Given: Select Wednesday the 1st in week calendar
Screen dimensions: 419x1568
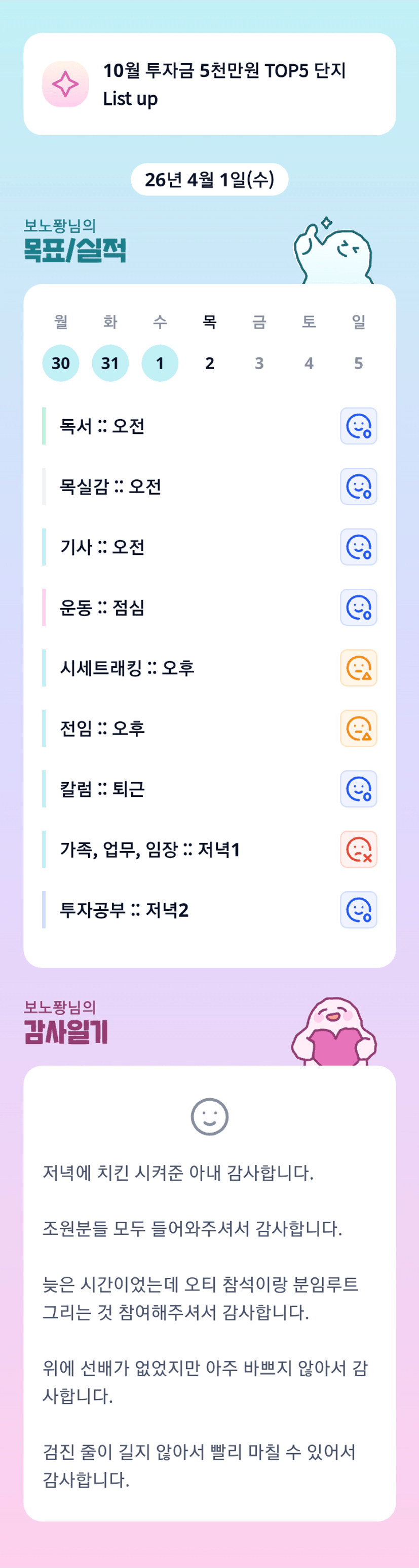Looking at the screenshot, I should click(x=160, y=364).
